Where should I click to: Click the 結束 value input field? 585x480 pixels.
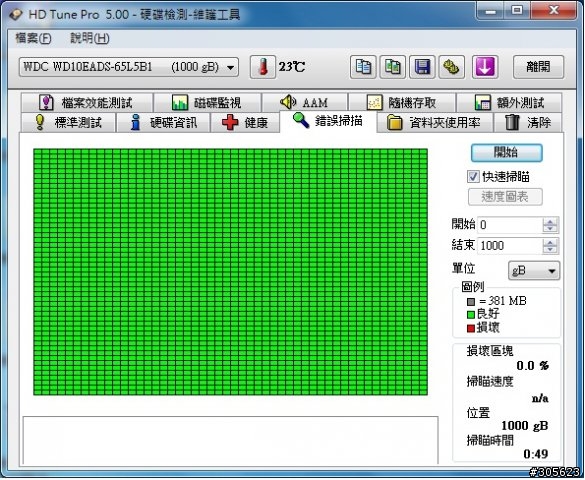(510, 246)
